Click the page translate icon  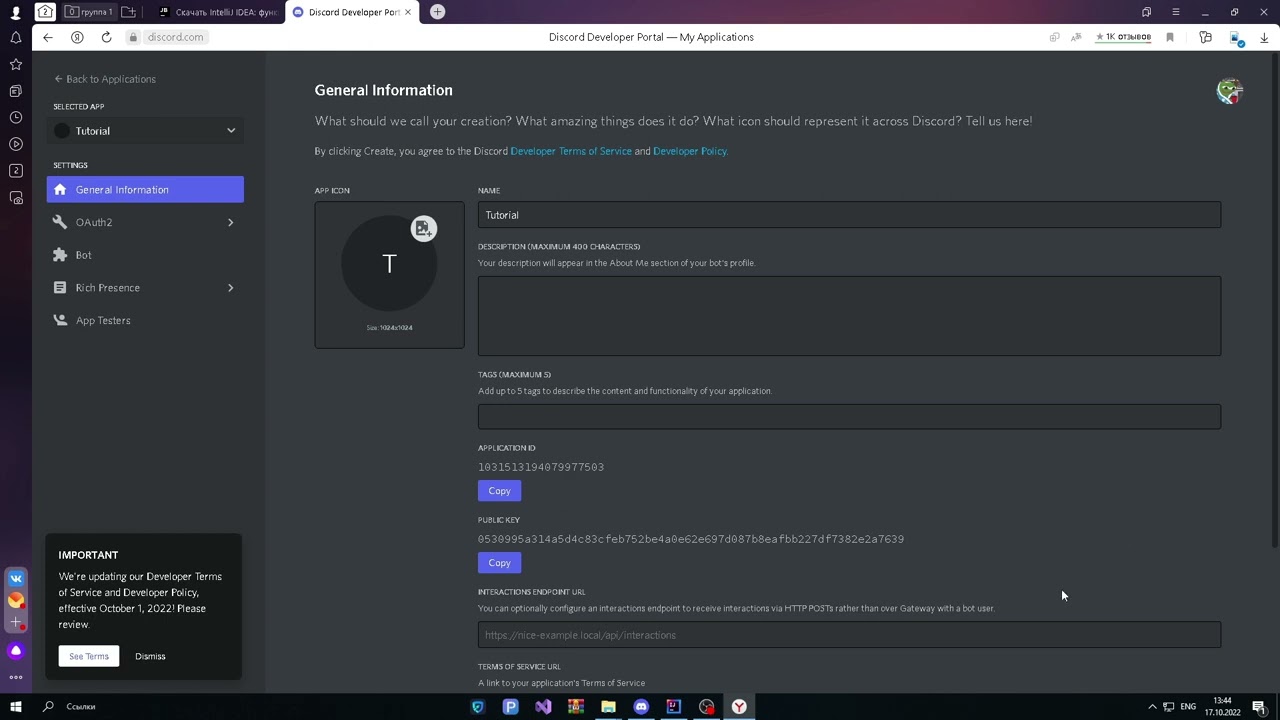[1076, 37]
